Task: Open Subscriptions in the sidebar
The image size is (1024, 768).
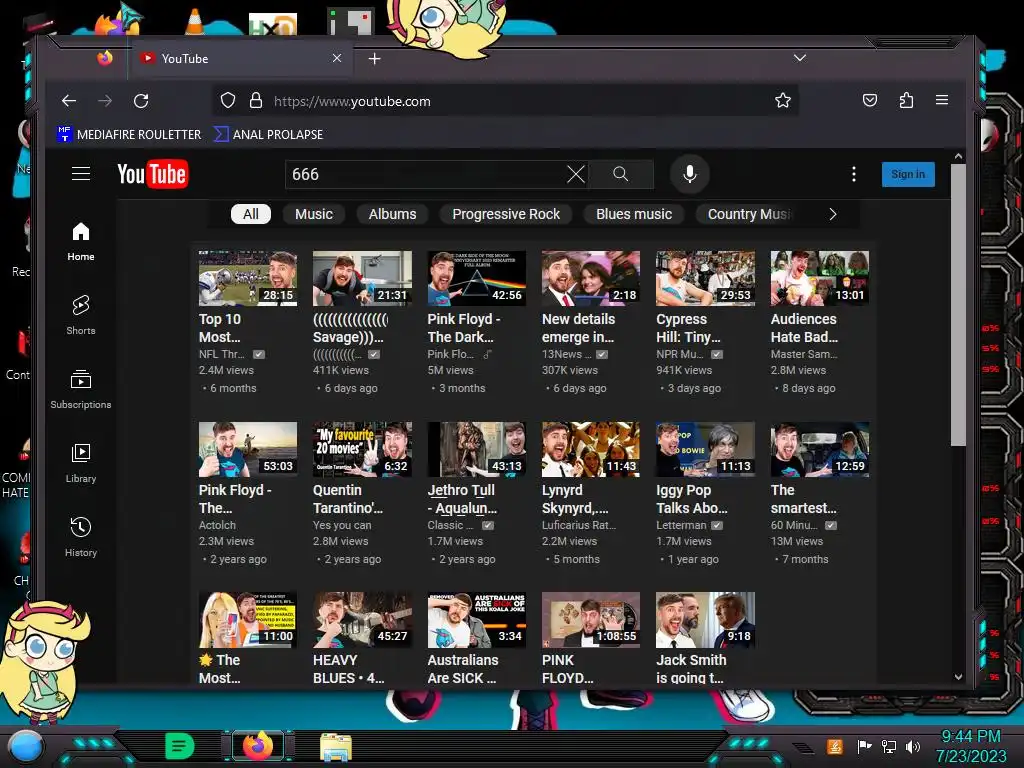Action: pos(81,389)
